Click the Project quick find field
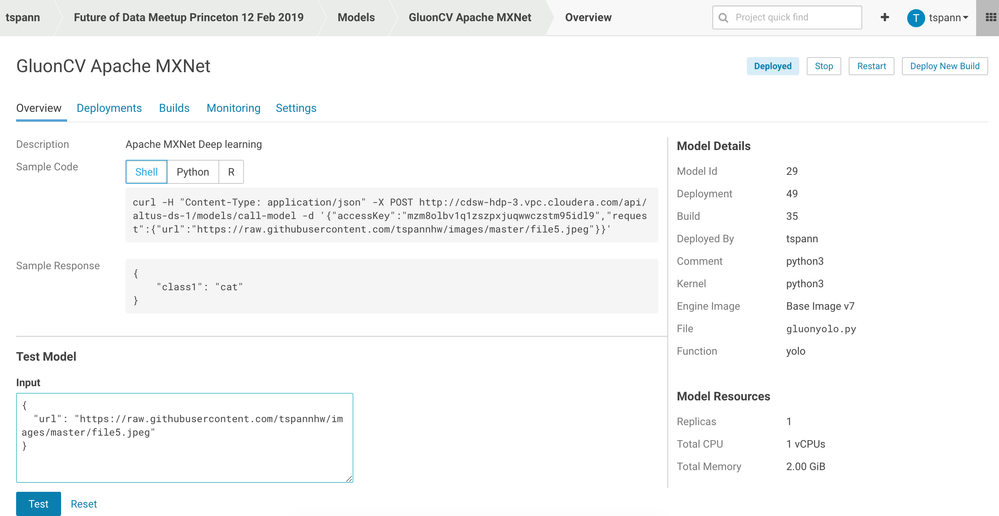Viewport: 999px width, 516px height. click(x=795, y=18)
